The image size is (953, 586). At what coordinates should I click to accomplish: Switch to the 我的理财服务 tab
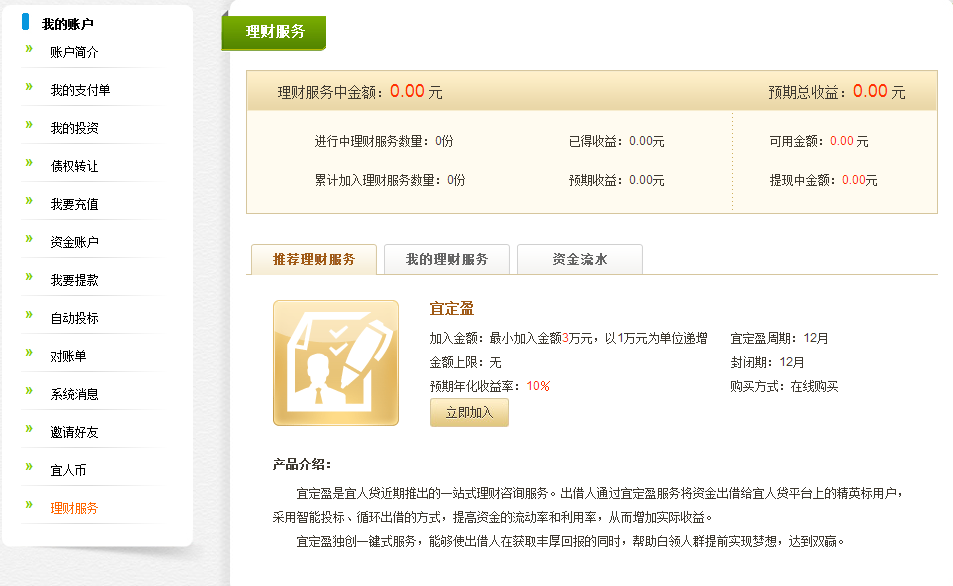tap(446, 259)
